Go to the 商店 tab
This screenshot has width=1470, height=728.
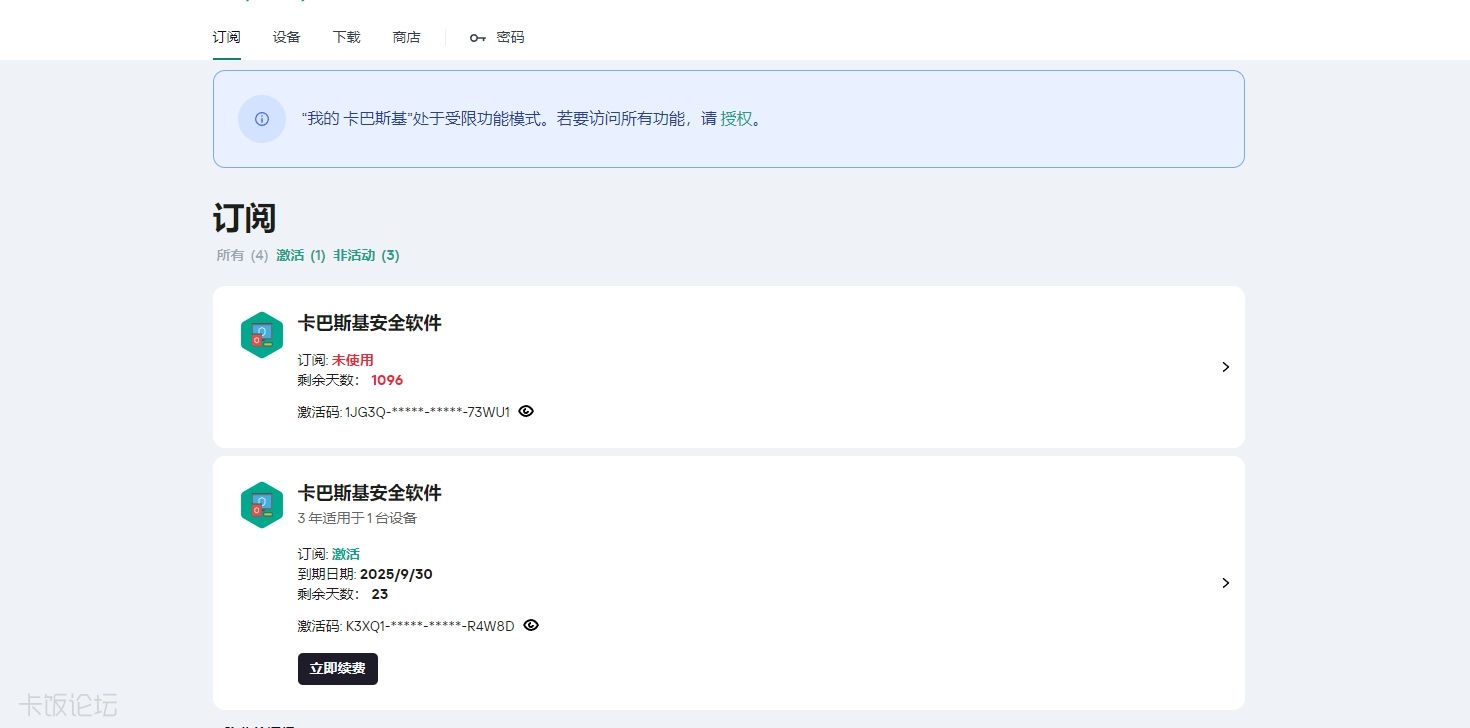[x=407, y=37]
